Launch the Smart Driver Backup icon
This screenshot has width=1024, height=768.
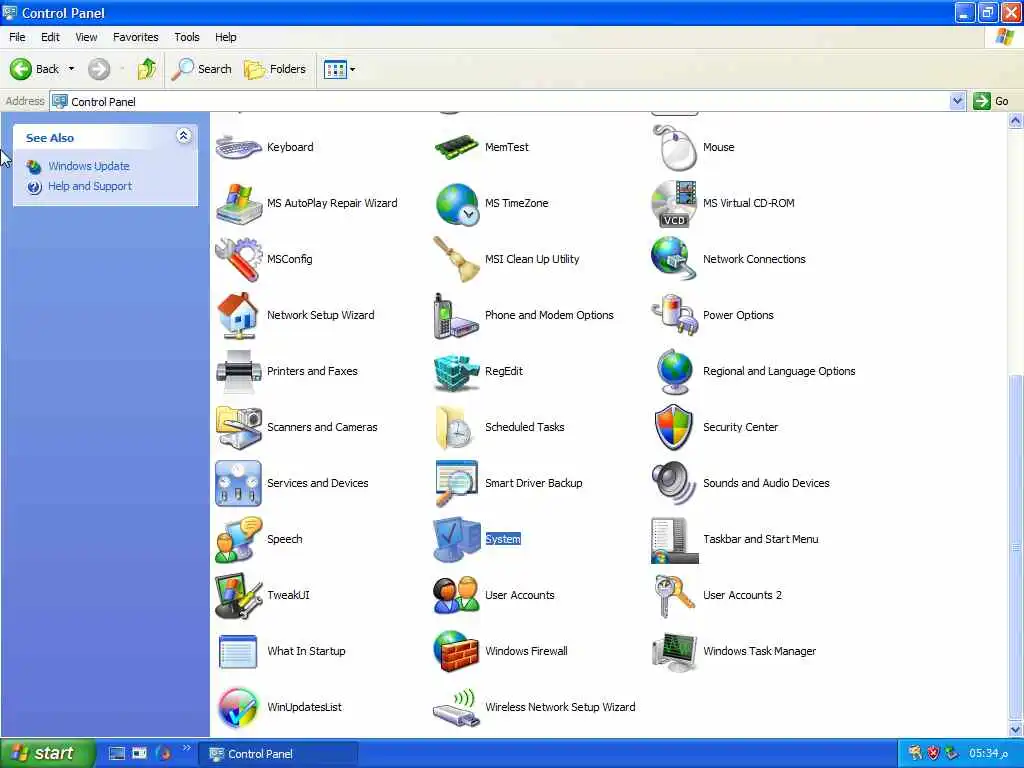pyautogui.click(x=456, y=483)
